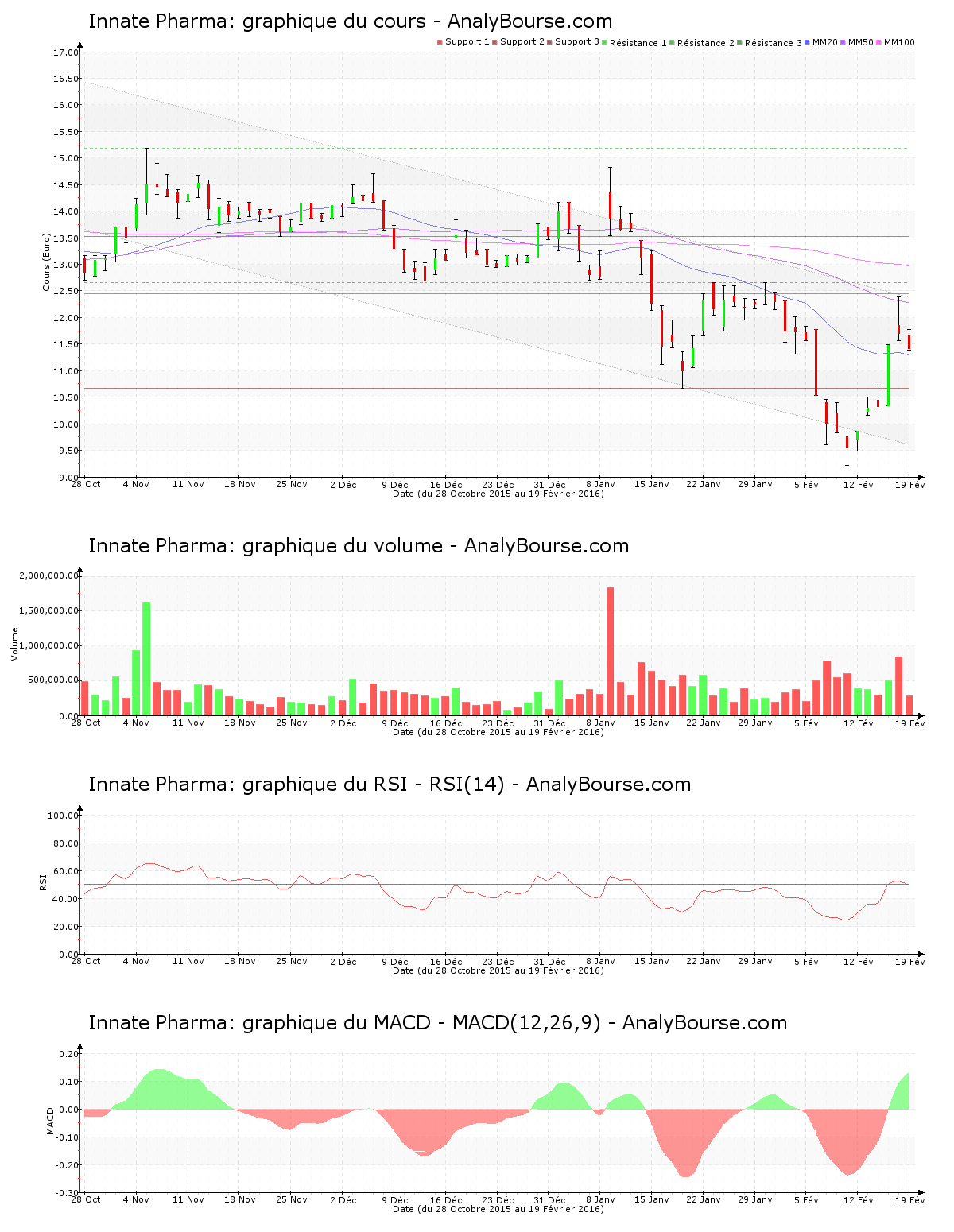Image resolution: width=954 pixels, height=1232 pixels.
Task: Click the date range caption under price chart
Action: [498, 494]
